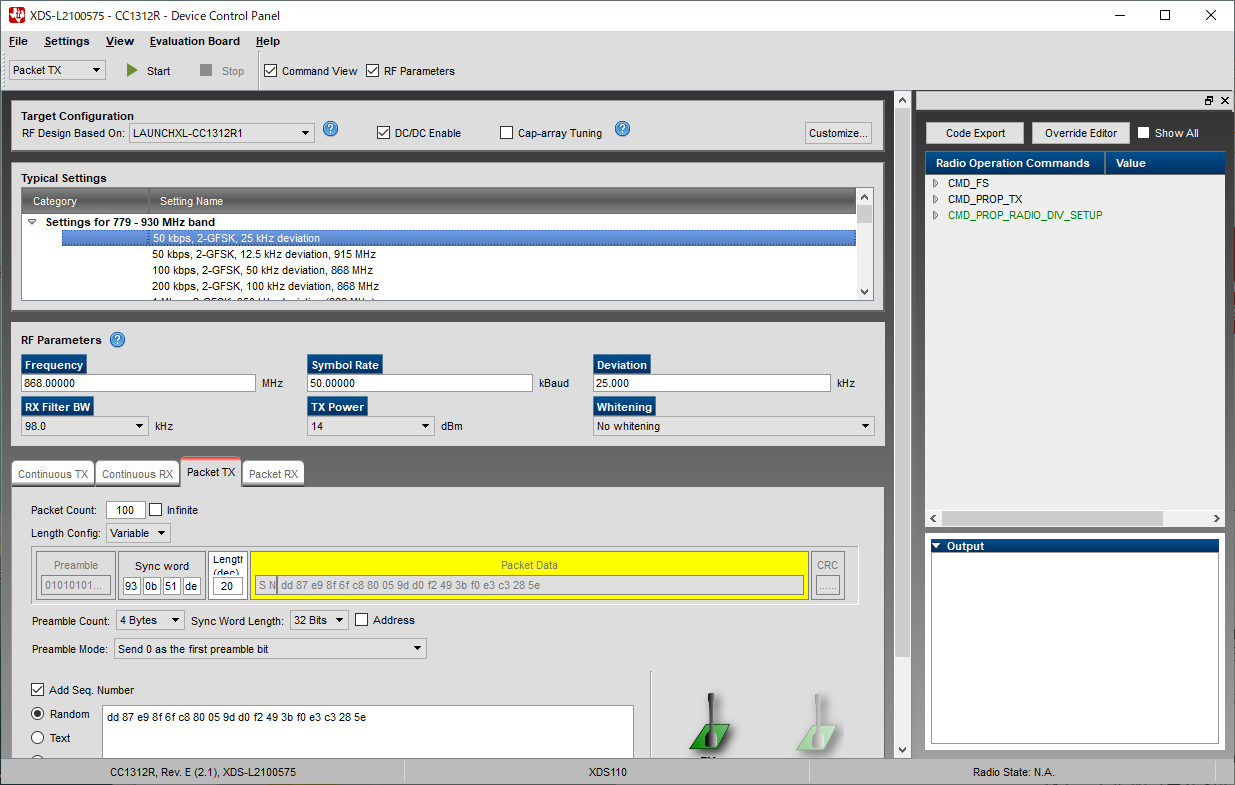Disable DC/DC Enable checkbox
Viewport: 1235px width, 785px height.
pos(383,133)
